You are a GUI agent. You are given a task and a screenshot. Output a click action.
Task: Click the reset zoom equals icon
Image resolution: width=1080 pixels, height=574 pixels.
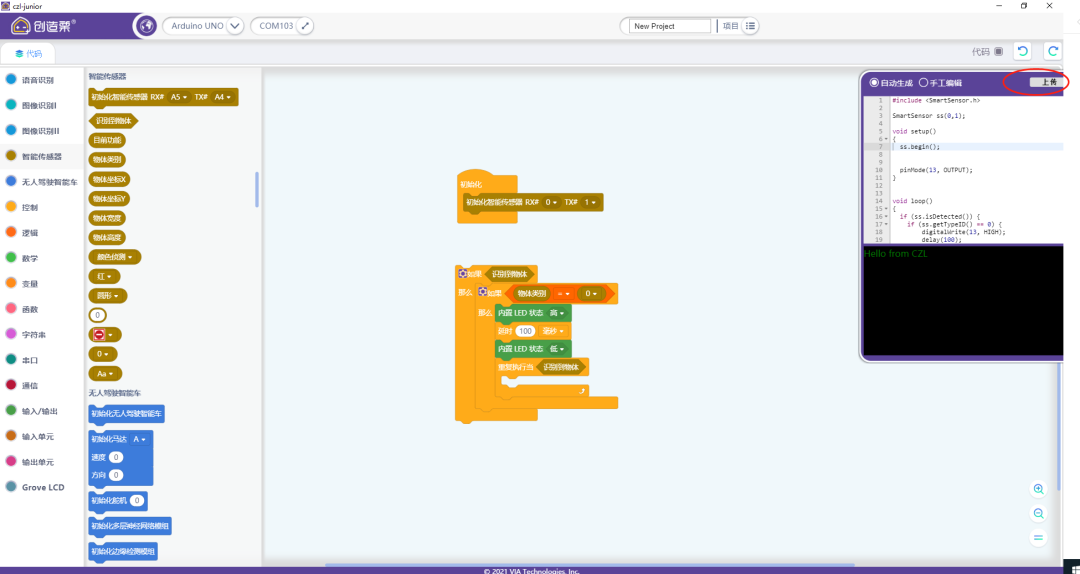[1038, 538]
